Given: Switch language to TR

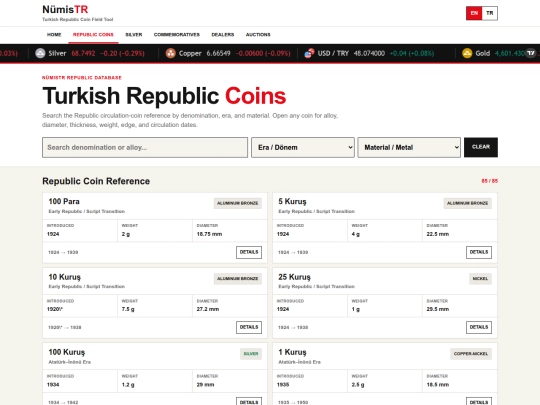Looking at the screenshot, I should pos(490,13).
